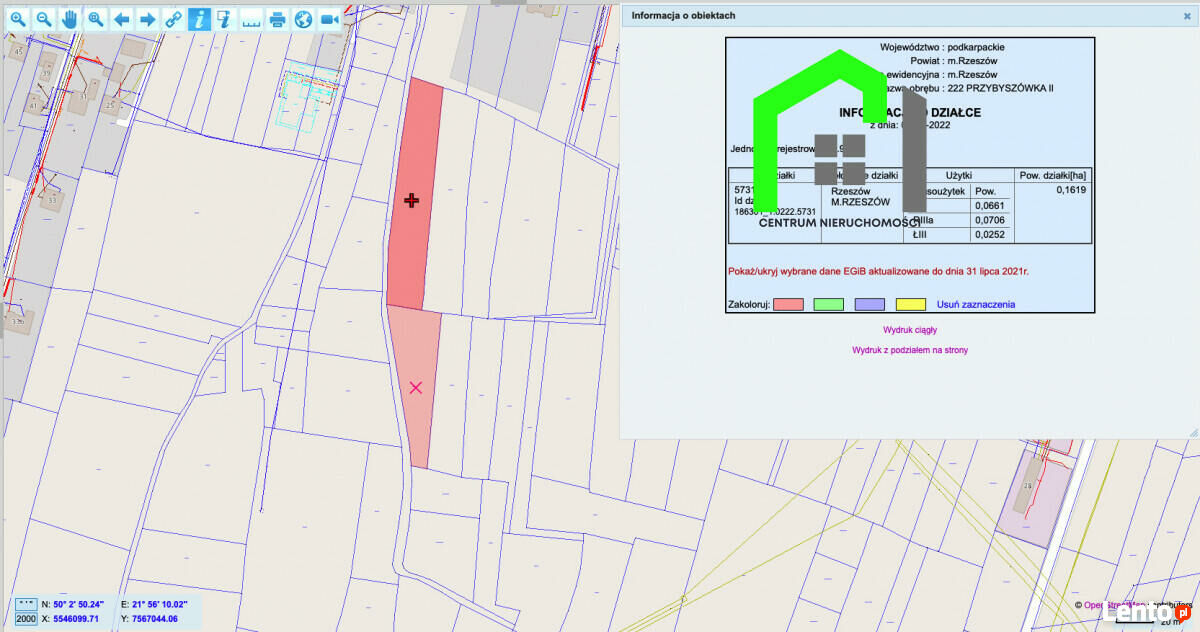Image resolution: width=1200 pixels, height=632 pixels.
Task: Click the 'ŁIII' land class cell
Action: pos(921,235)
